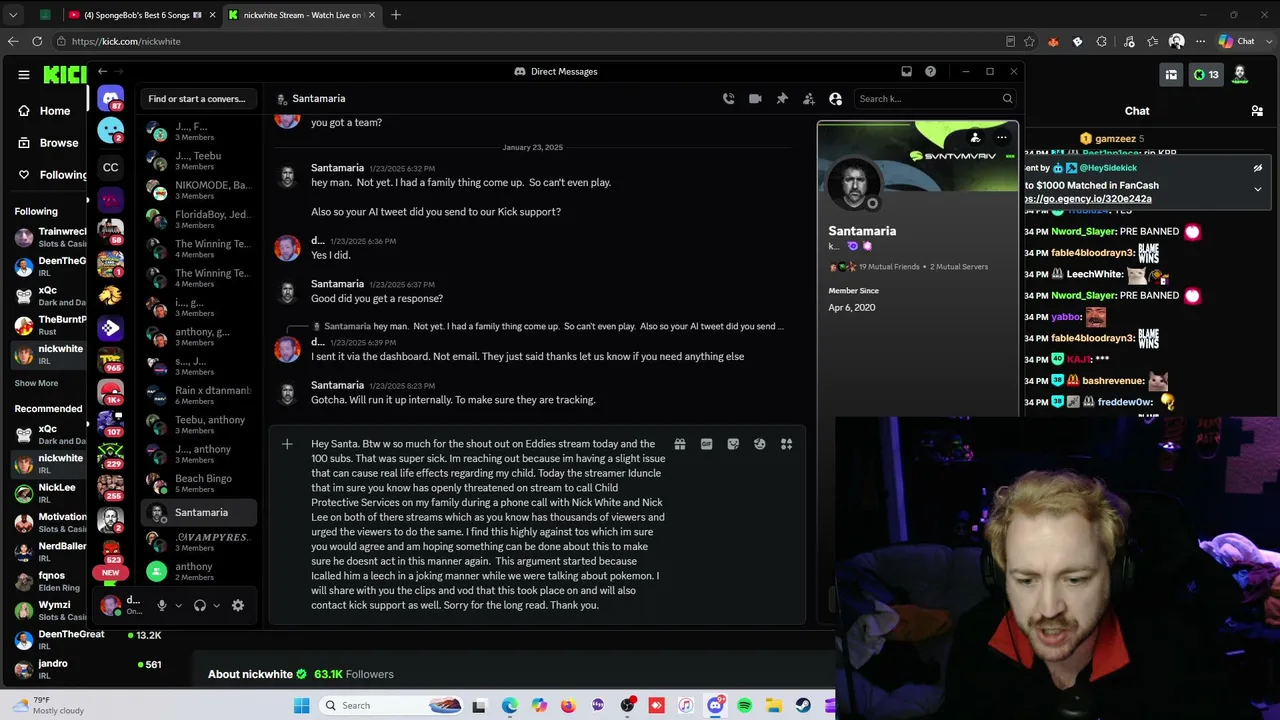Open the Kick points button showing 13
This screenshot has width=1280, height=720.
click(1206, 75)
